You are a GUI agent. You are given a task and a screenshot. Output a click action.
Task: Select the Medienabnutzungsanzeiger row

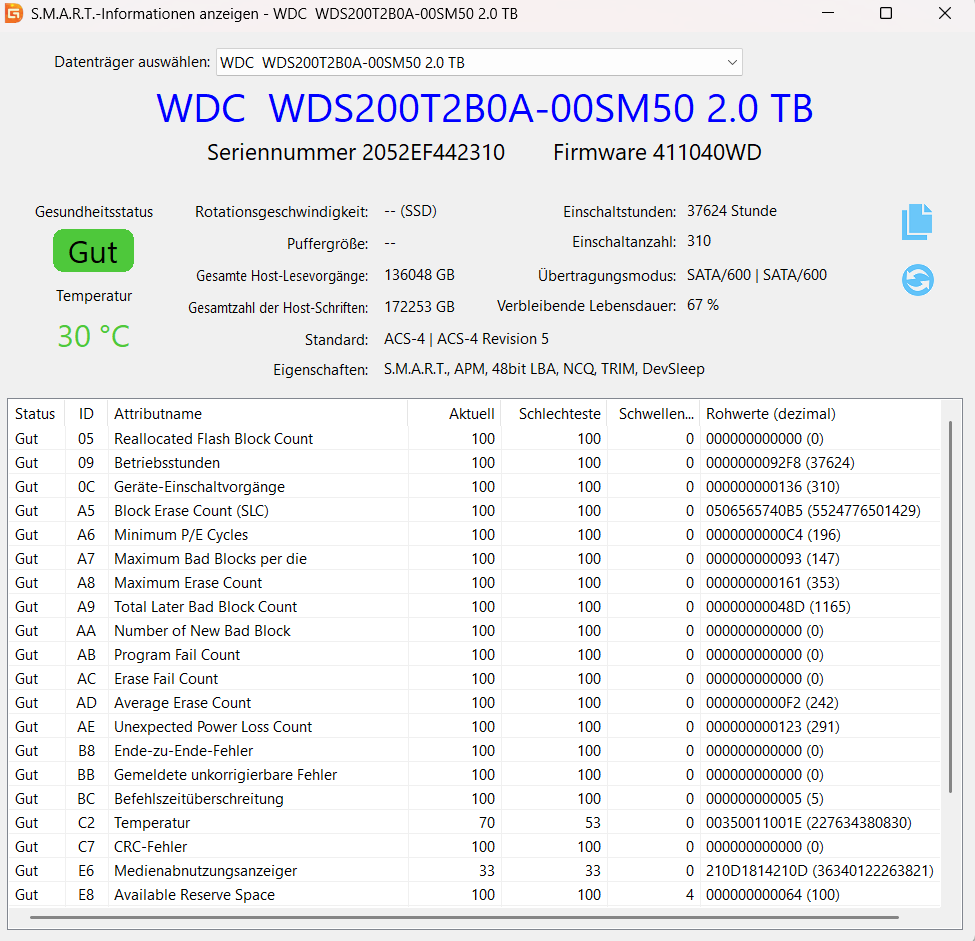click(x=205, y=871)
